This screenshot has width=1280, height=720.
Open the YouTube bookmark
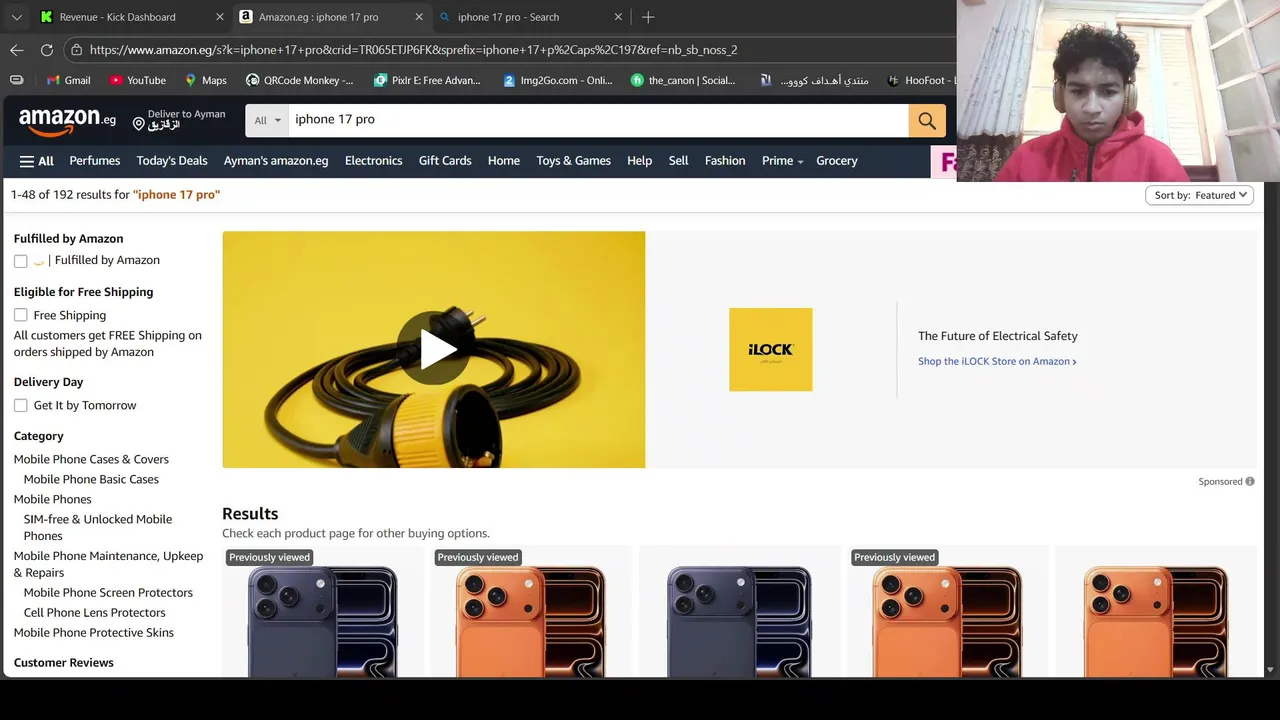pyautogui.click(x=137, y=80)
